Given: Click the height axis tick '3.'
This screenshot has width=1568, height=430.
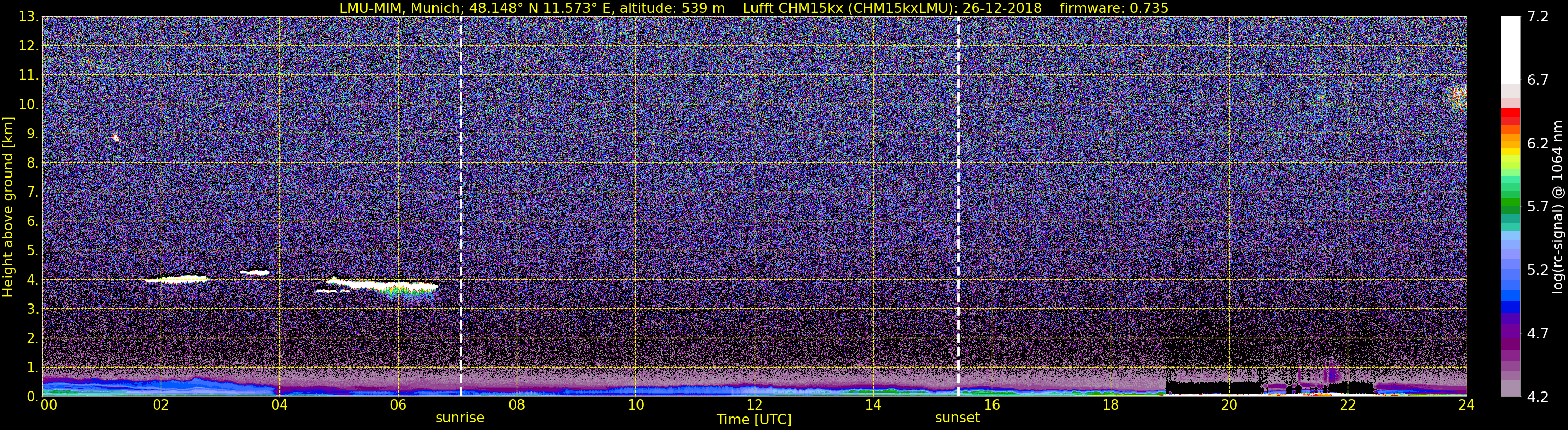Looking at the screenshot, I should [x=32, y=309].
